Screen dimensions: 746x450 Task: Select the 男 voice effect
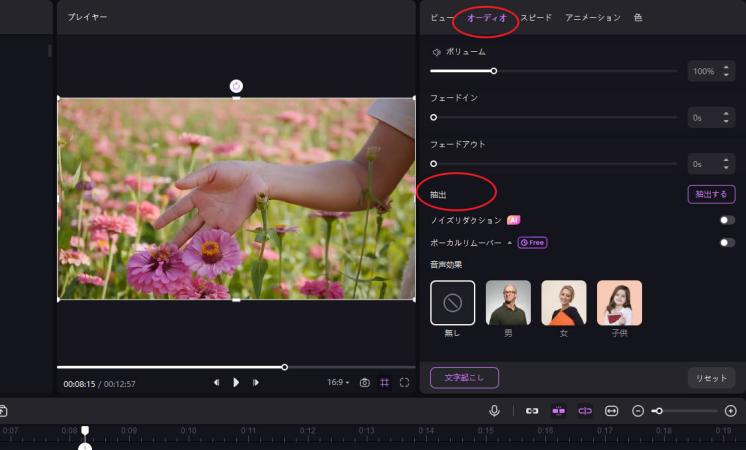tap(508, 303)
